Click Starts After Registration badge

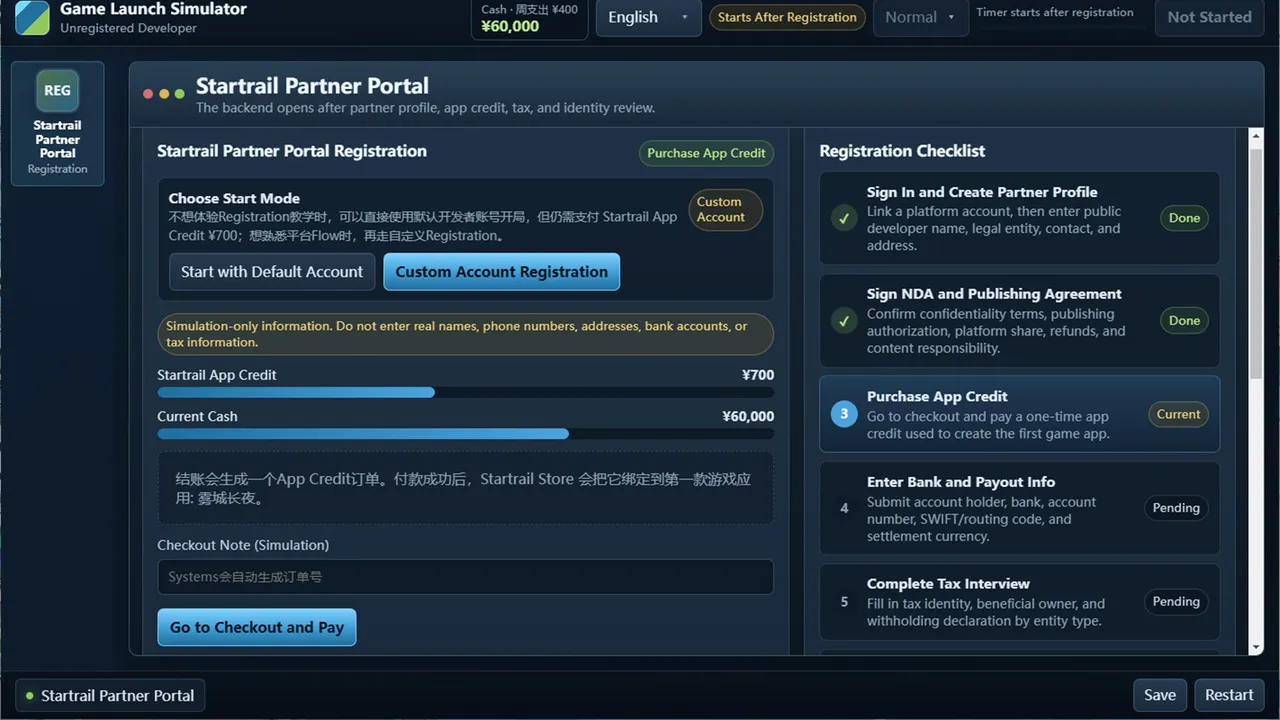(x=787, y=17)
